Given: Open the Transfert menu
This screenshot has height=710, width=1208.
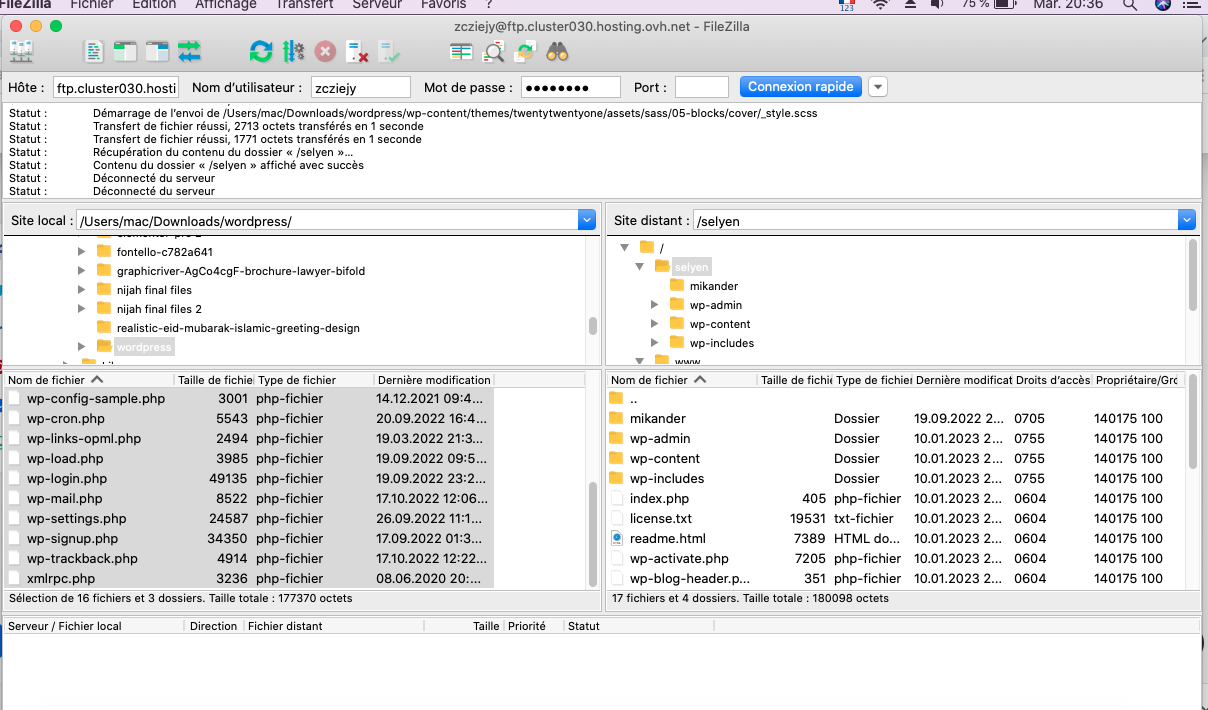Looking at the screenshot, I should pos(304,5).
